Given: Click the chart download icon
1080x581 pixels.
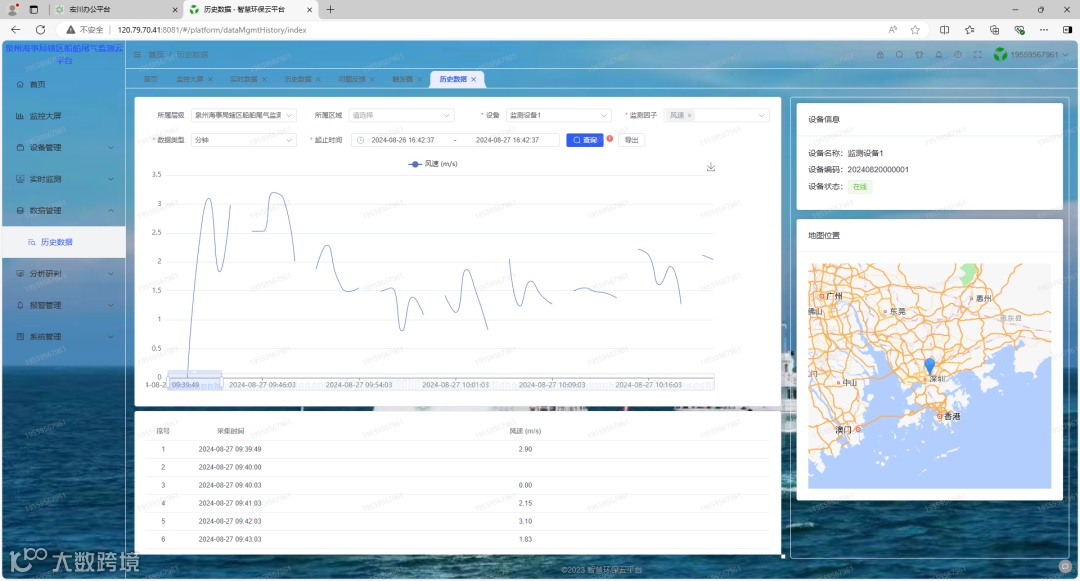Looking at the screenshot, I should (x=711, y=167).
